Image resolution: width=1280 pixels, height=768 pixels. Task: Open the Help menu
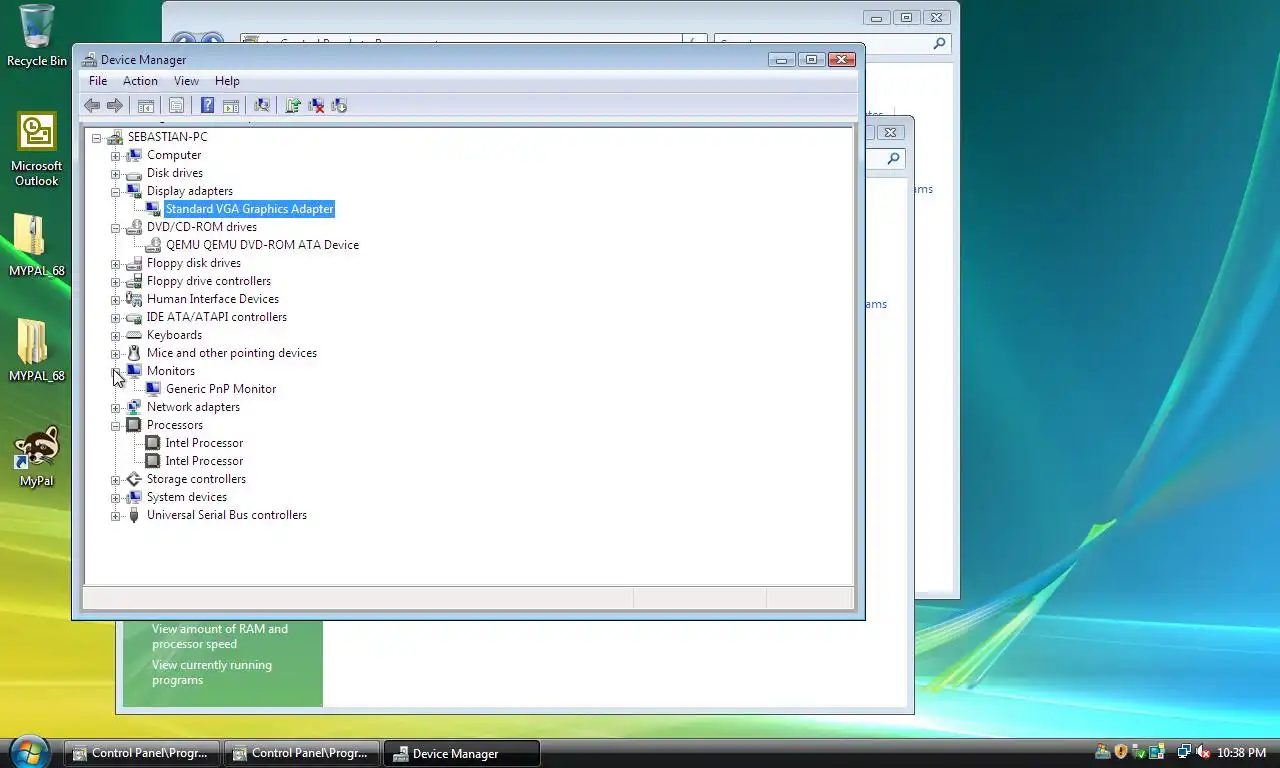tap(227, 81)
